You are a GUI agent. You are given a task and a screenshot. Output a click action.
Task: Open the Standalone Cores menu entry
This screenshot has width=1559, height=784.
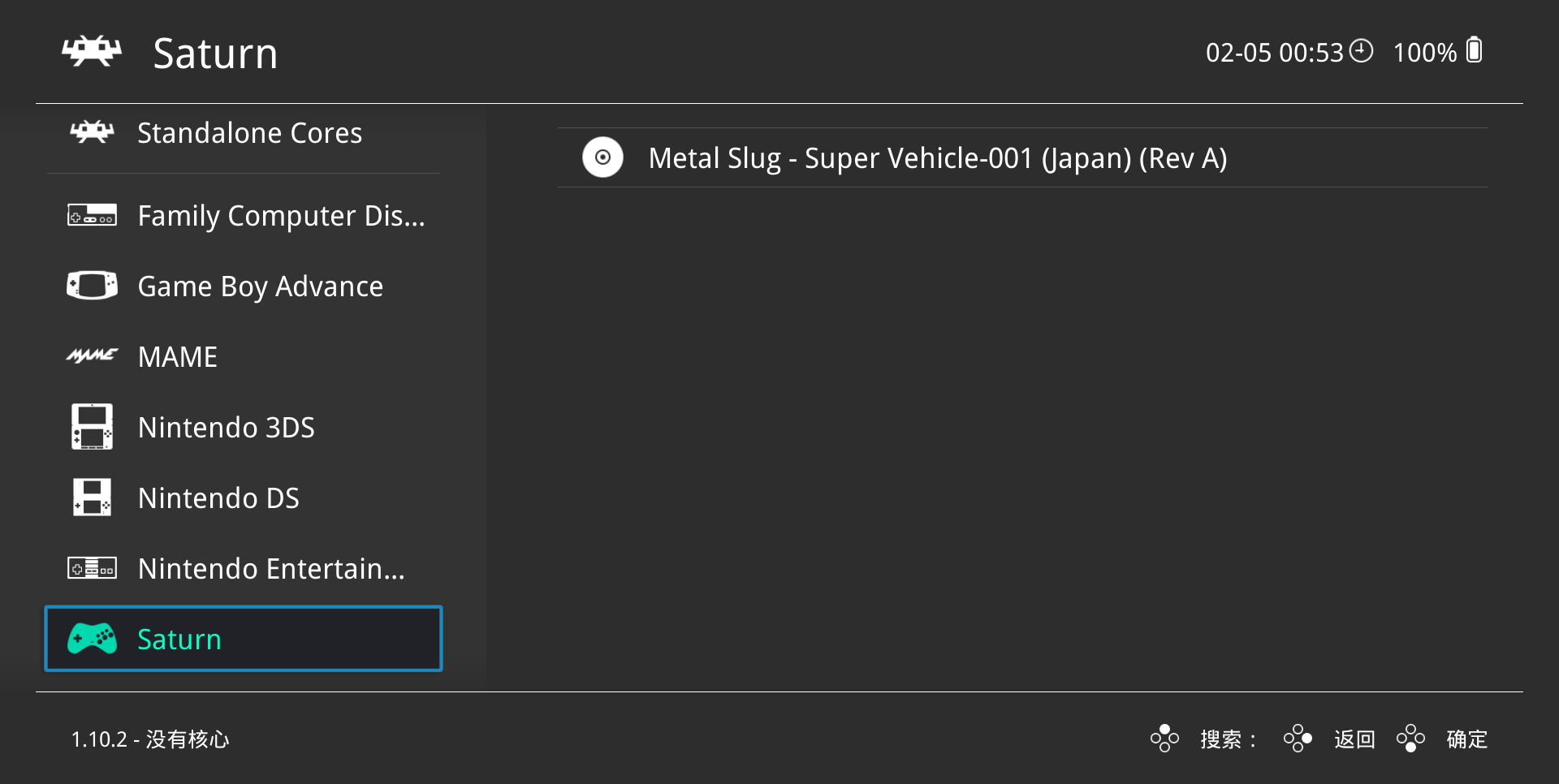pos(249,133)
